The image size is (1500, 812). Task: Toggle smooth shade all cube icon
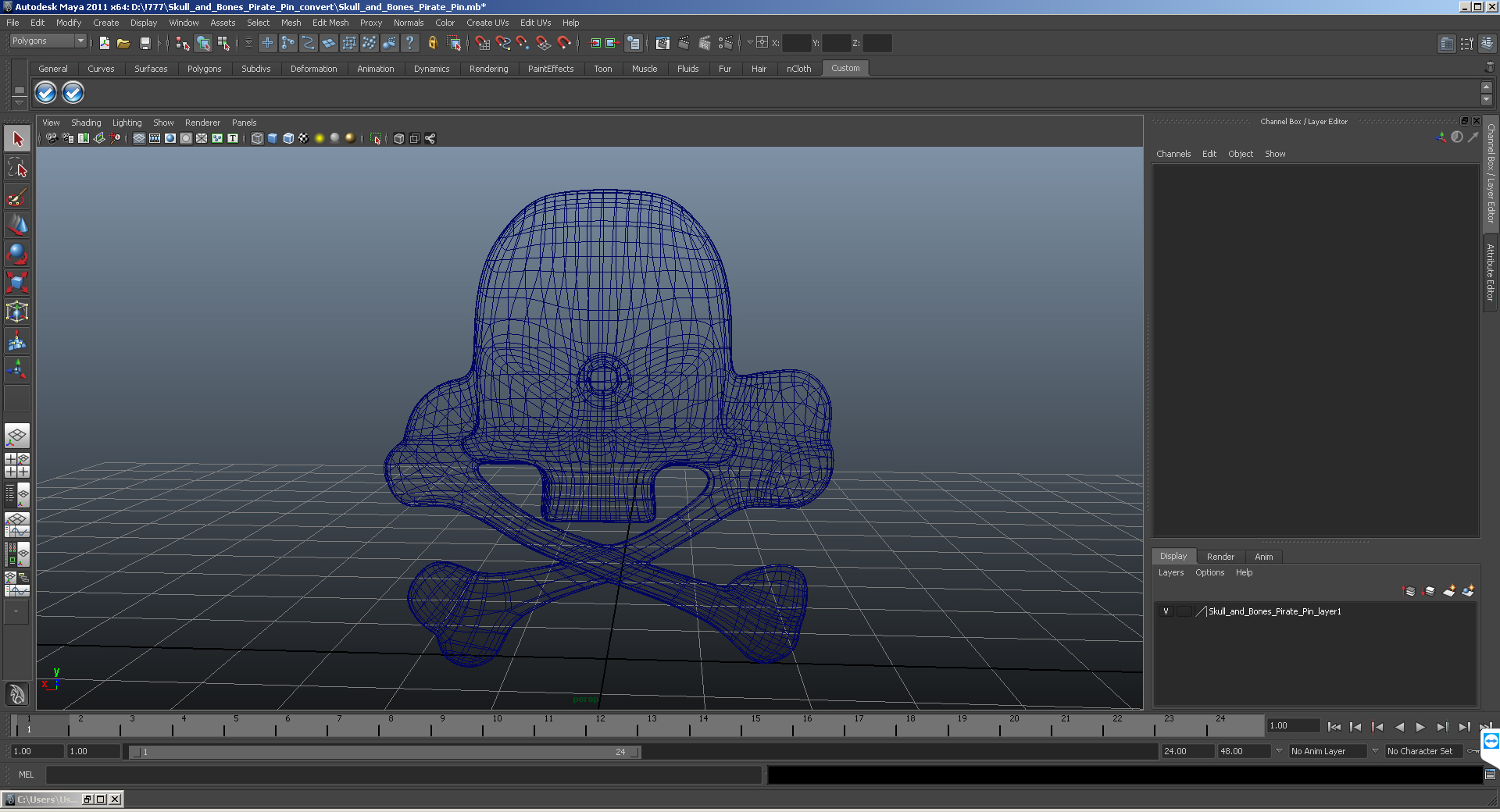tap(273, 138)
